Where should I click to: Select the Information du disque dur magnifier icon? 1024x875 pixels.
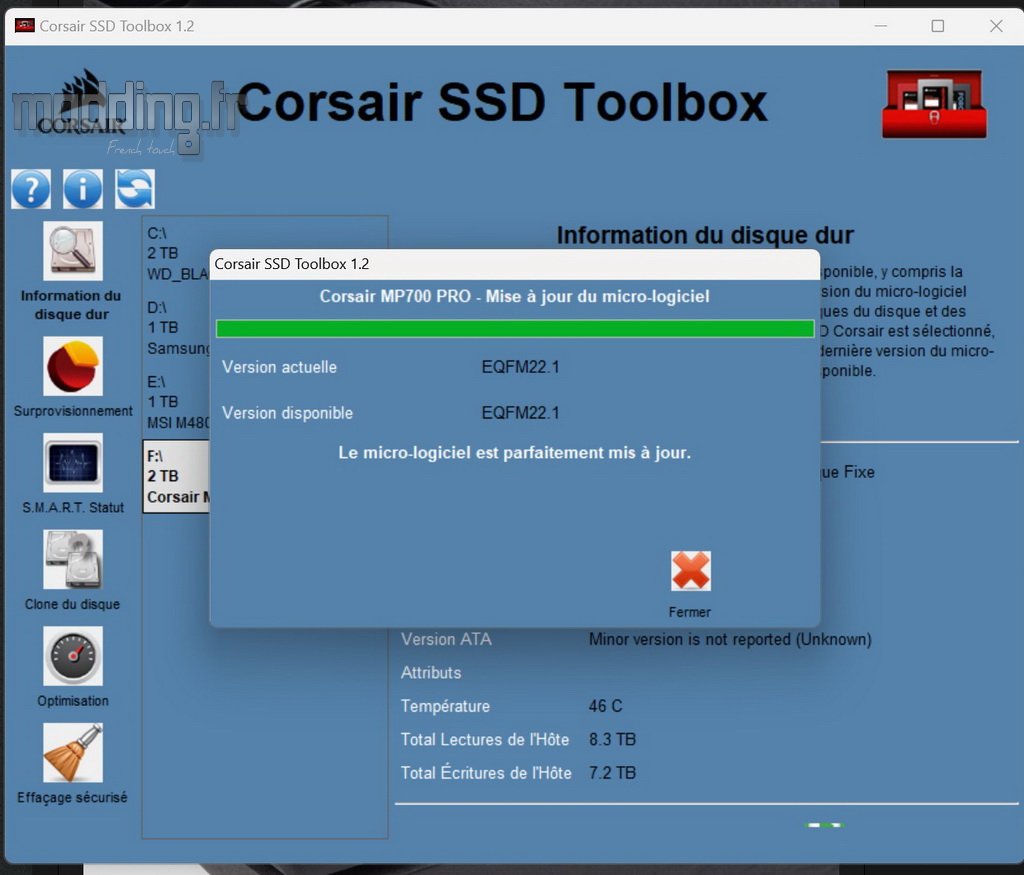pyautogui.click(x=73, y=251)
